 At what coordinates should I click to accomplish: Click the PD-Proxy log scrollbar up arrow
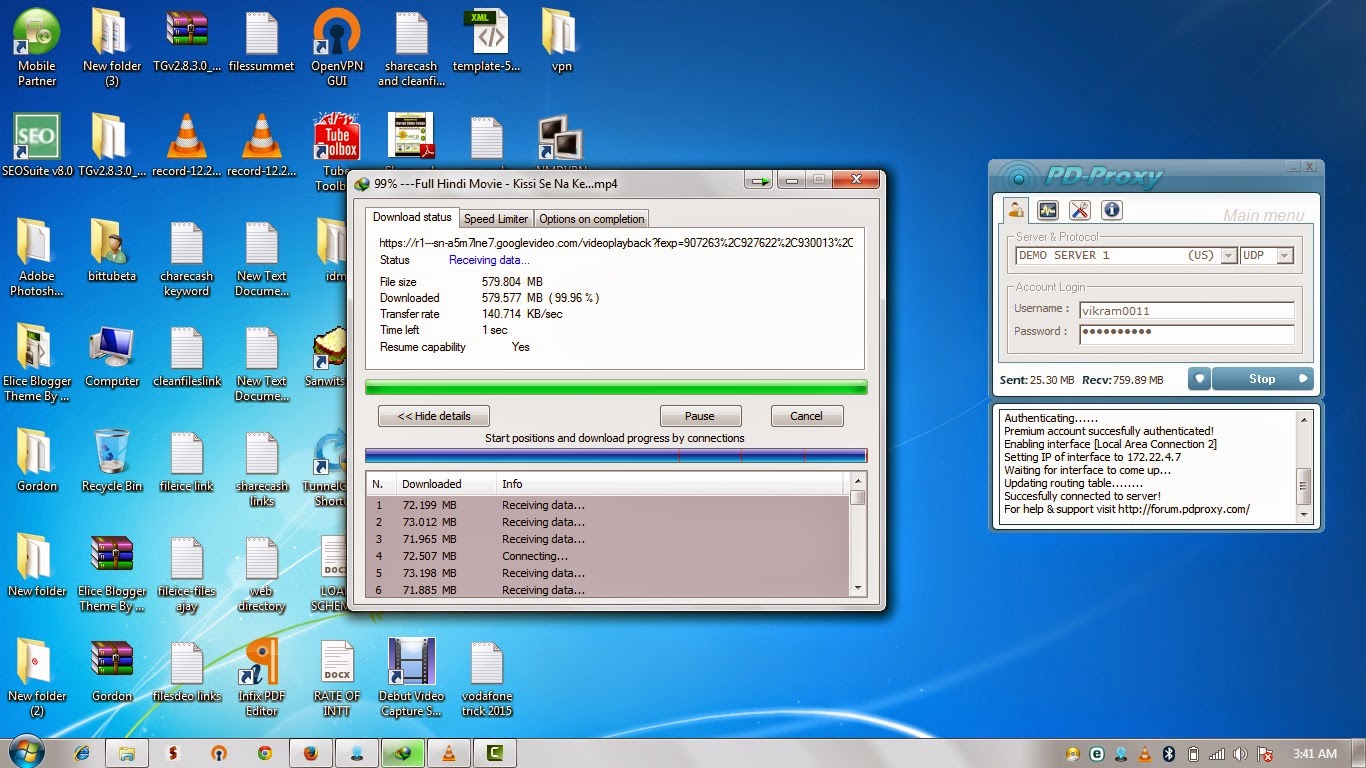(x=1303, y=418)
